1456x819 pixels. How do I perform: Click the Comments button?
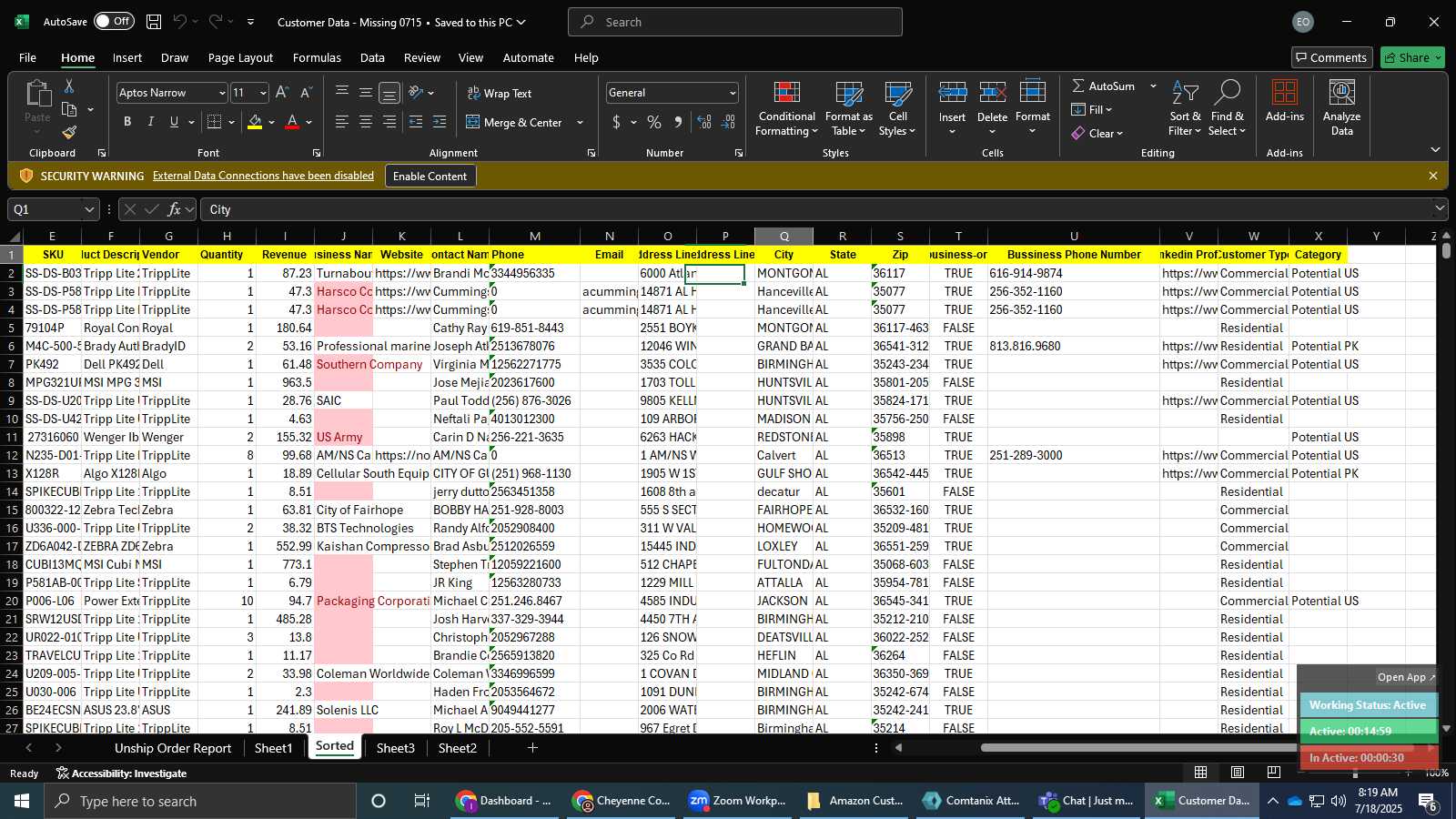click(x=1331, y=57)
